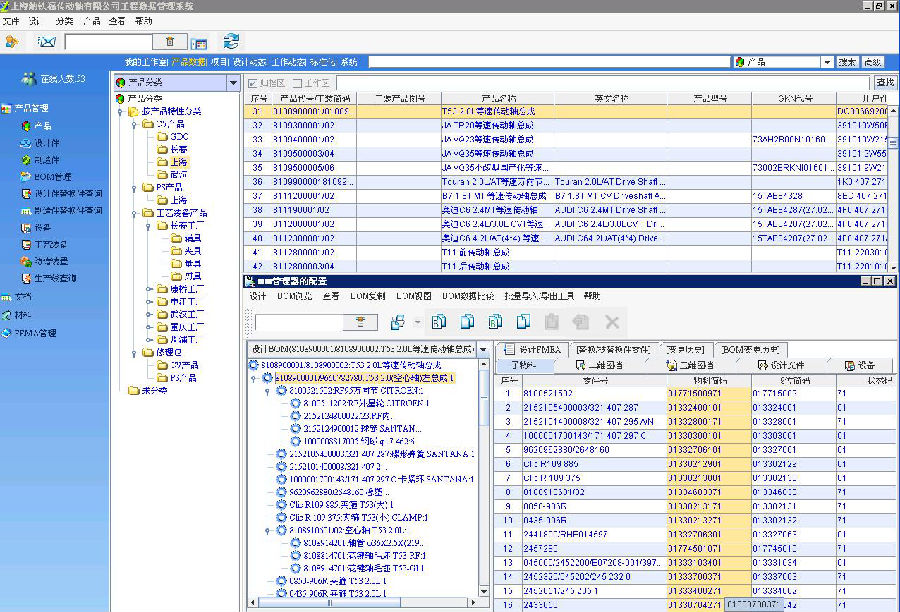900x612 pixels.
Task: Click the first copy-document icon in BOM toolbar
Action: tap(439, 322)
